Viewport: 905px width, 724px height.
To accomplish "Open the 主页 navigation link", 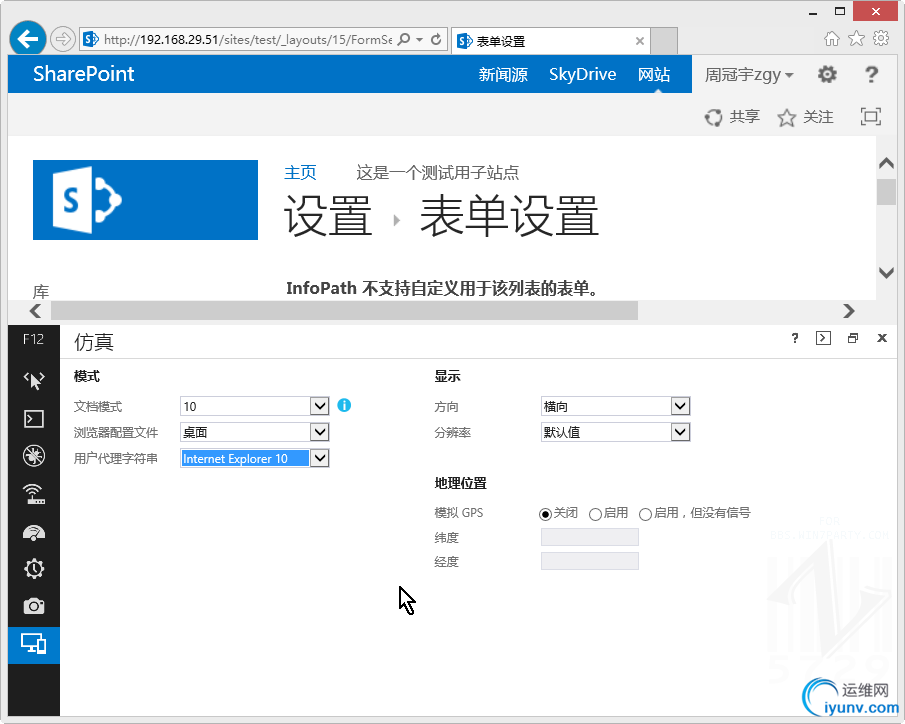I will [300, 172].
